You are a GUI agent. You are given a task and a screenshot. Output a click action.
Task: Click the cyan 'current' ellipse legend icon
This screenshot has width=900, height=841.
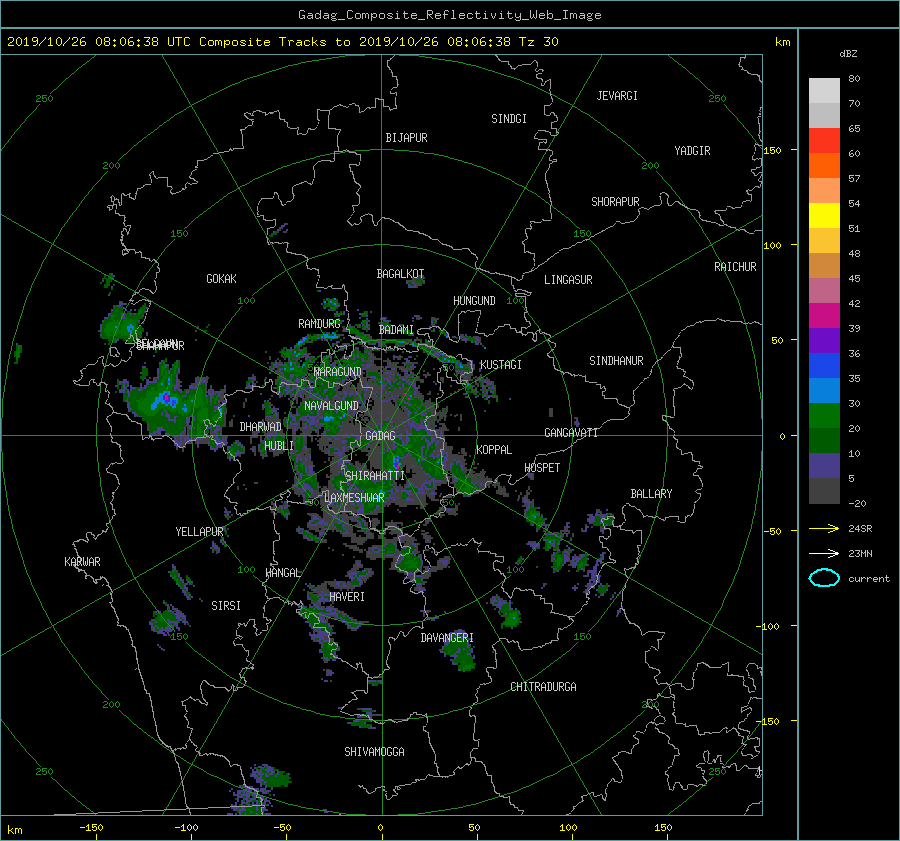coord(824,578)
